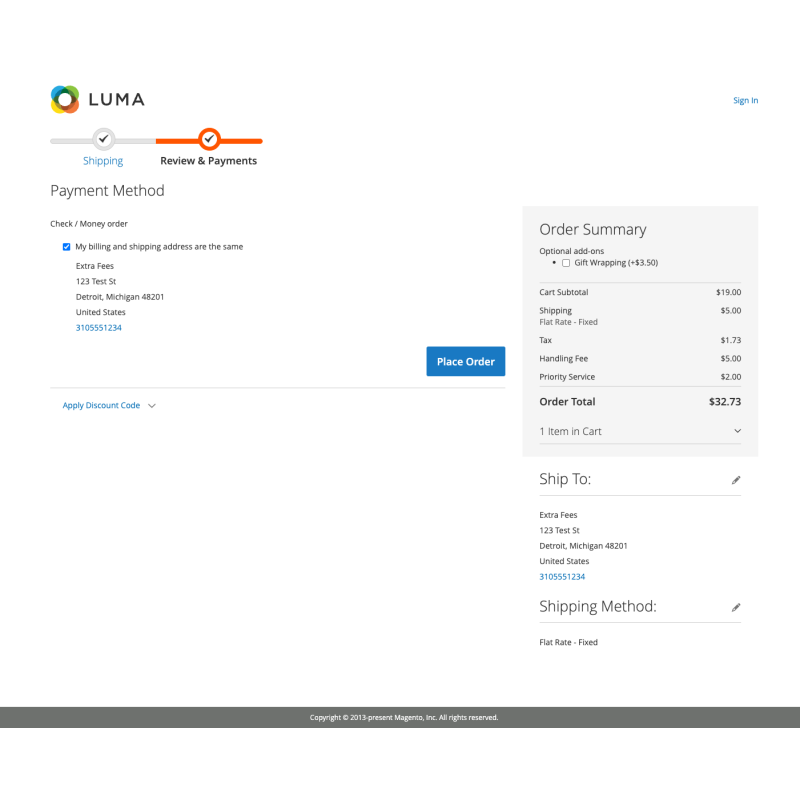Click Flat Rate - Fixed under Shipping Method
Viewport: 800px width, 800px height.
(x=568, y=642)
